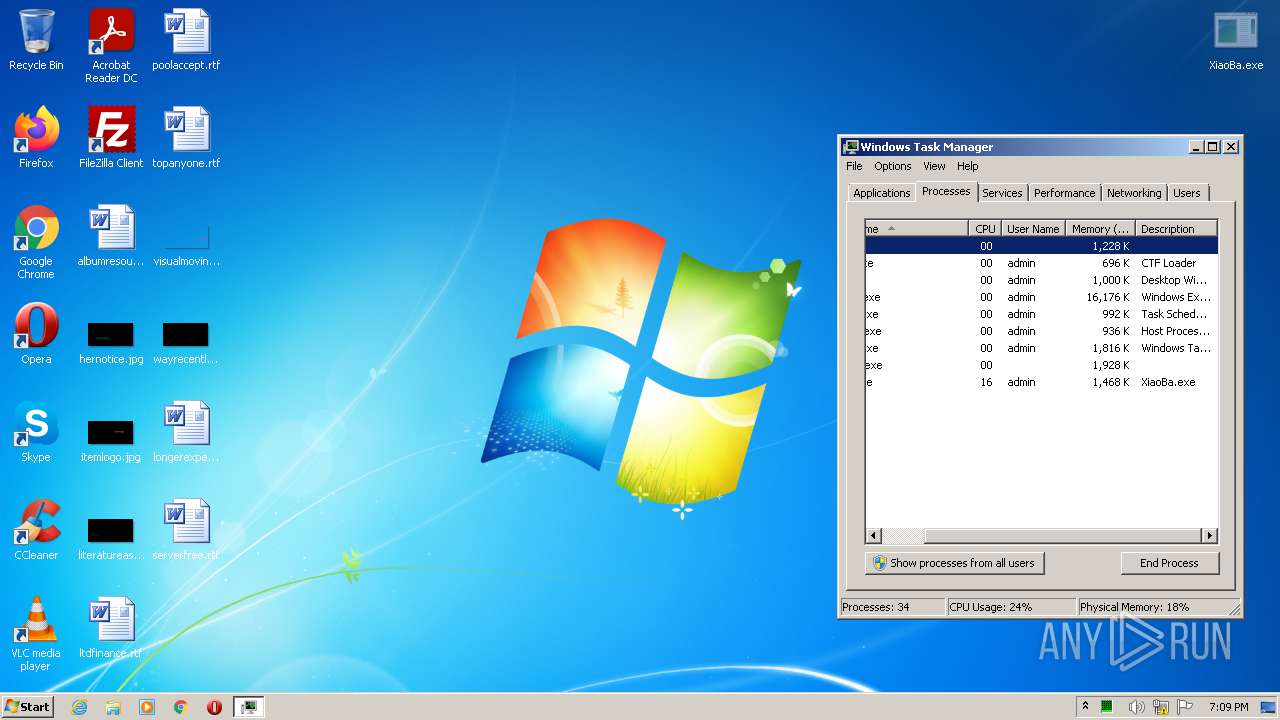Viewport: 1280px width, 720px height.
Task: Click the taskbar clock showing 7:09 PM
Action: (1229, 707)
